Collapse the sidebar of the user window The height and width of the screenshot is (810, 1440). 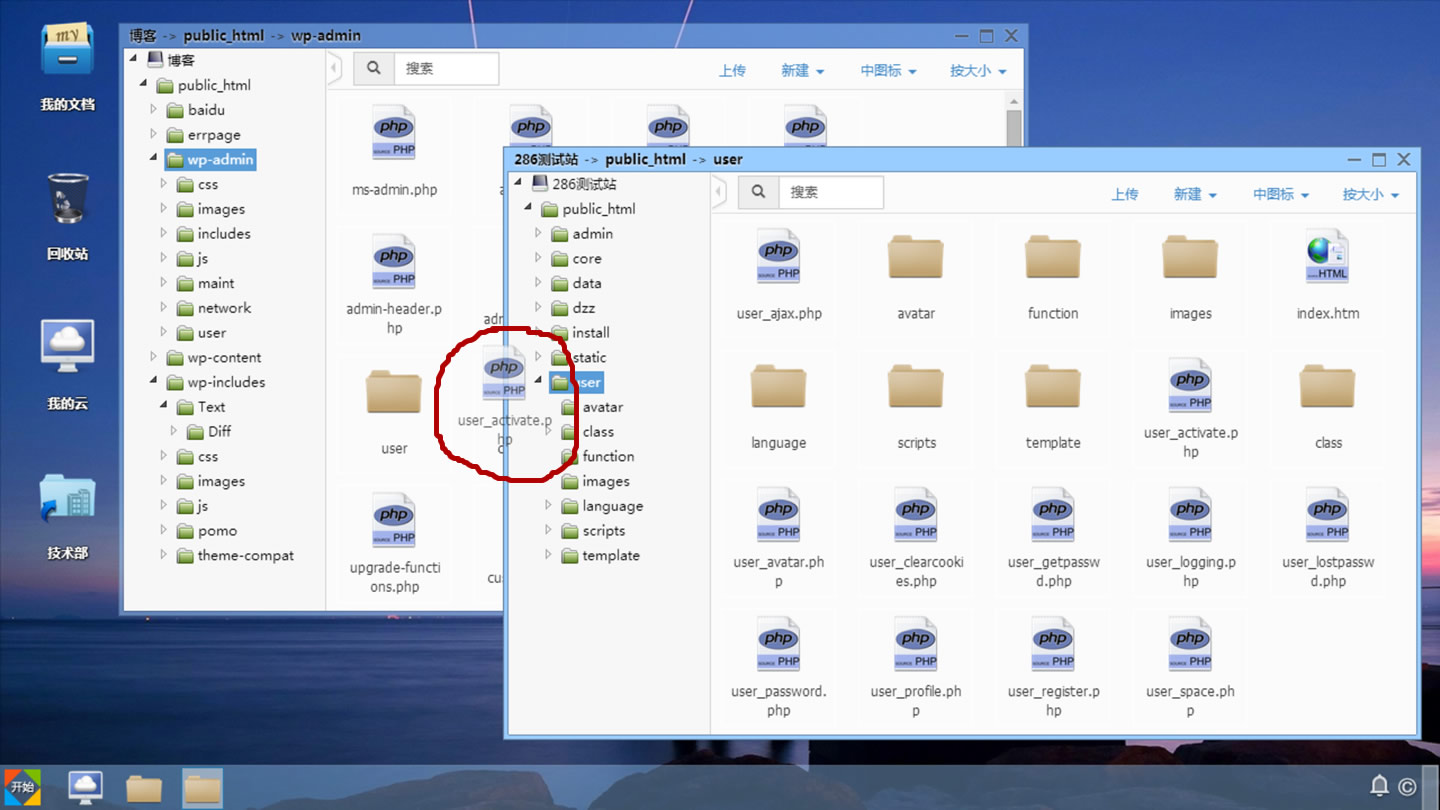click(718, 193)
